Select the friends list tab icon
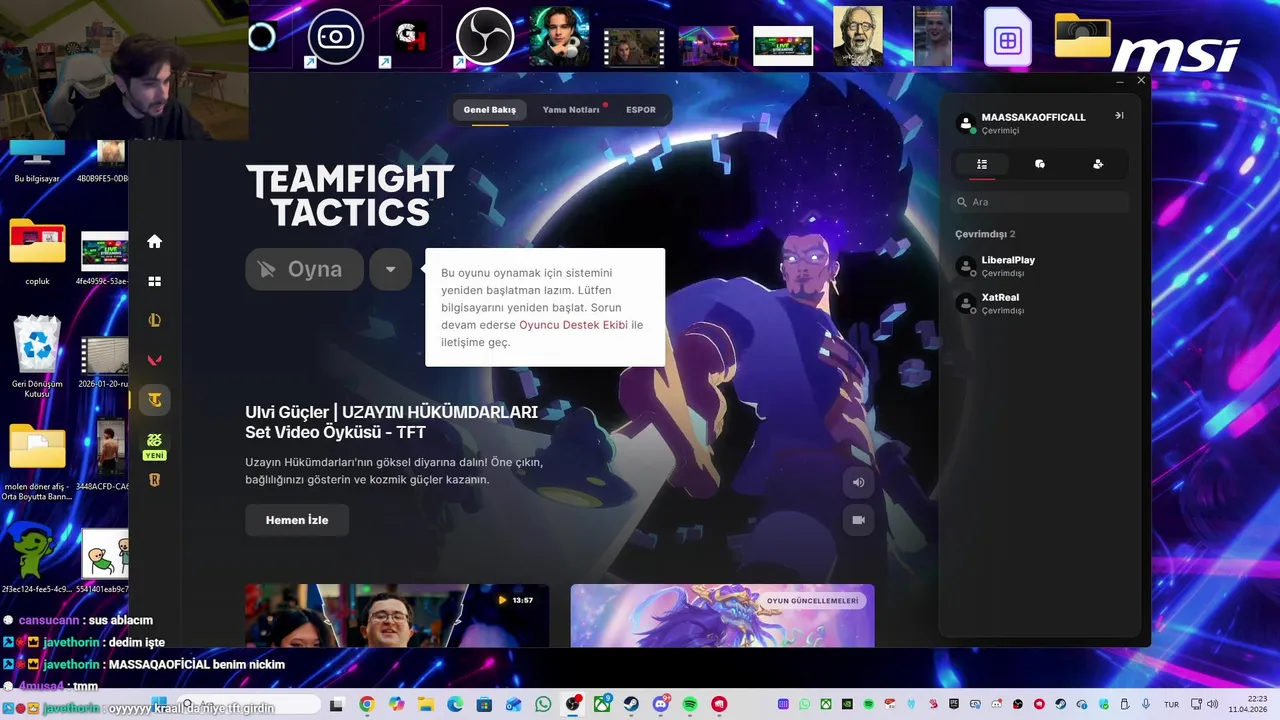 tap(982, 164)
